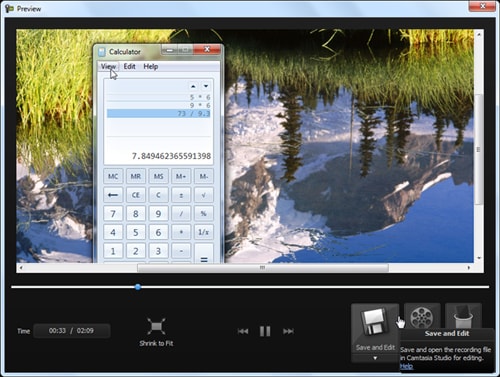Click the equals button in Calculator
This screenshot has height=377, width=500.
(204, 253)
